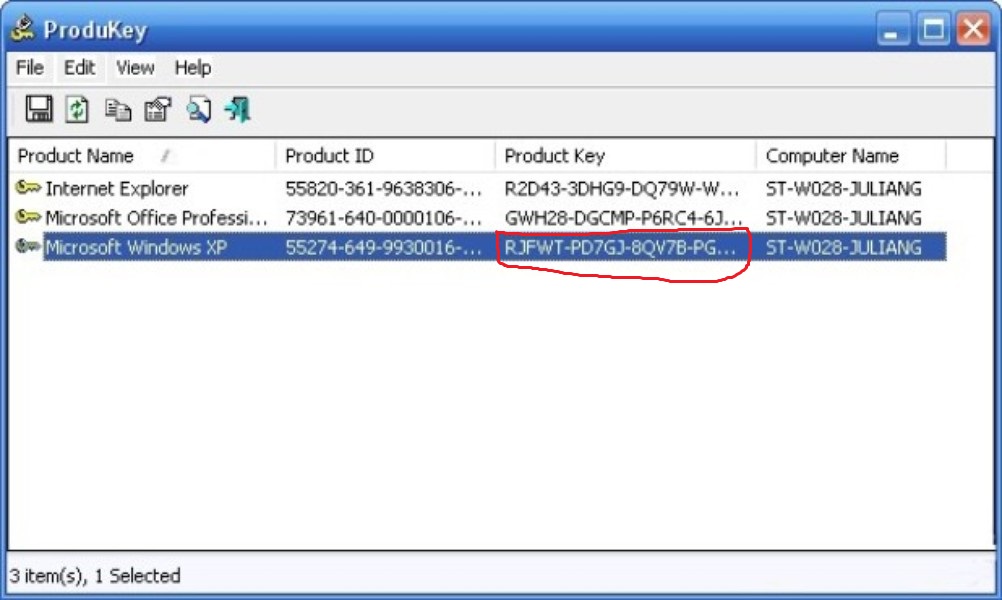Sort by the Product ID column header
The height and width of the screenshot is (600, 1002).
point(385,155)
